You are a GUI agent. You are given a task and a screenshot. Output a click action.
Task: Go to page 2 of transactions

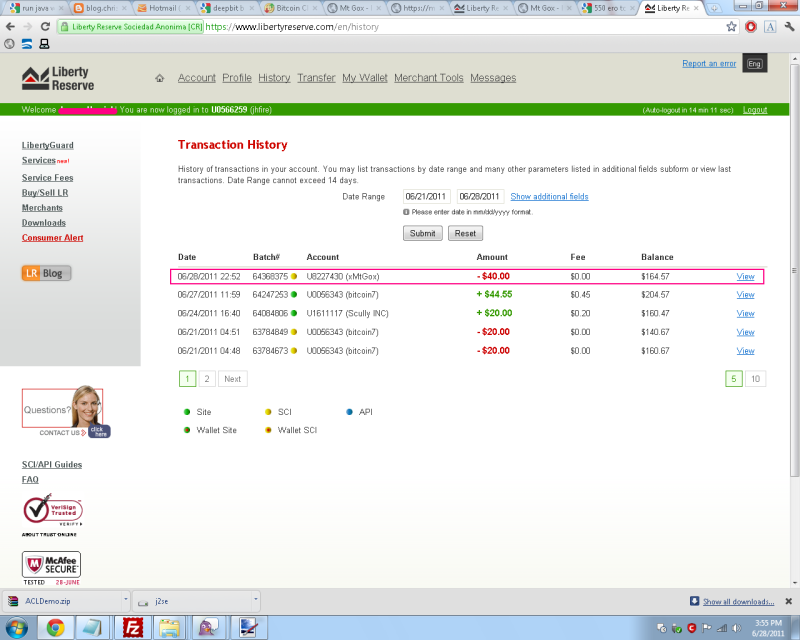(x=206, y=379)
